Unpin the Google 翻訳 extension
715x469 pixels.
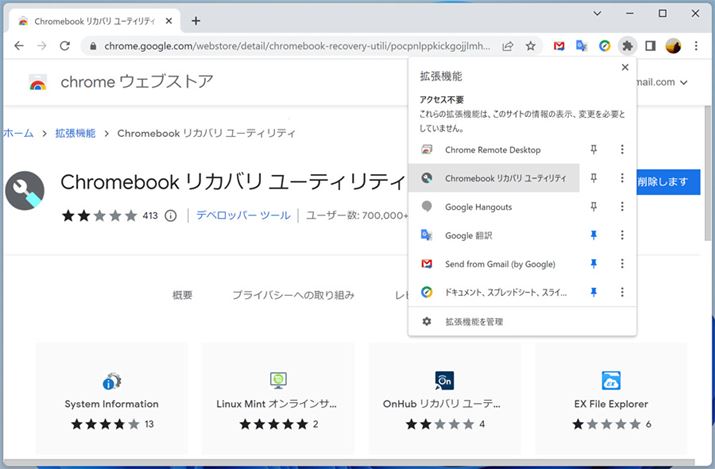point(593,235)
